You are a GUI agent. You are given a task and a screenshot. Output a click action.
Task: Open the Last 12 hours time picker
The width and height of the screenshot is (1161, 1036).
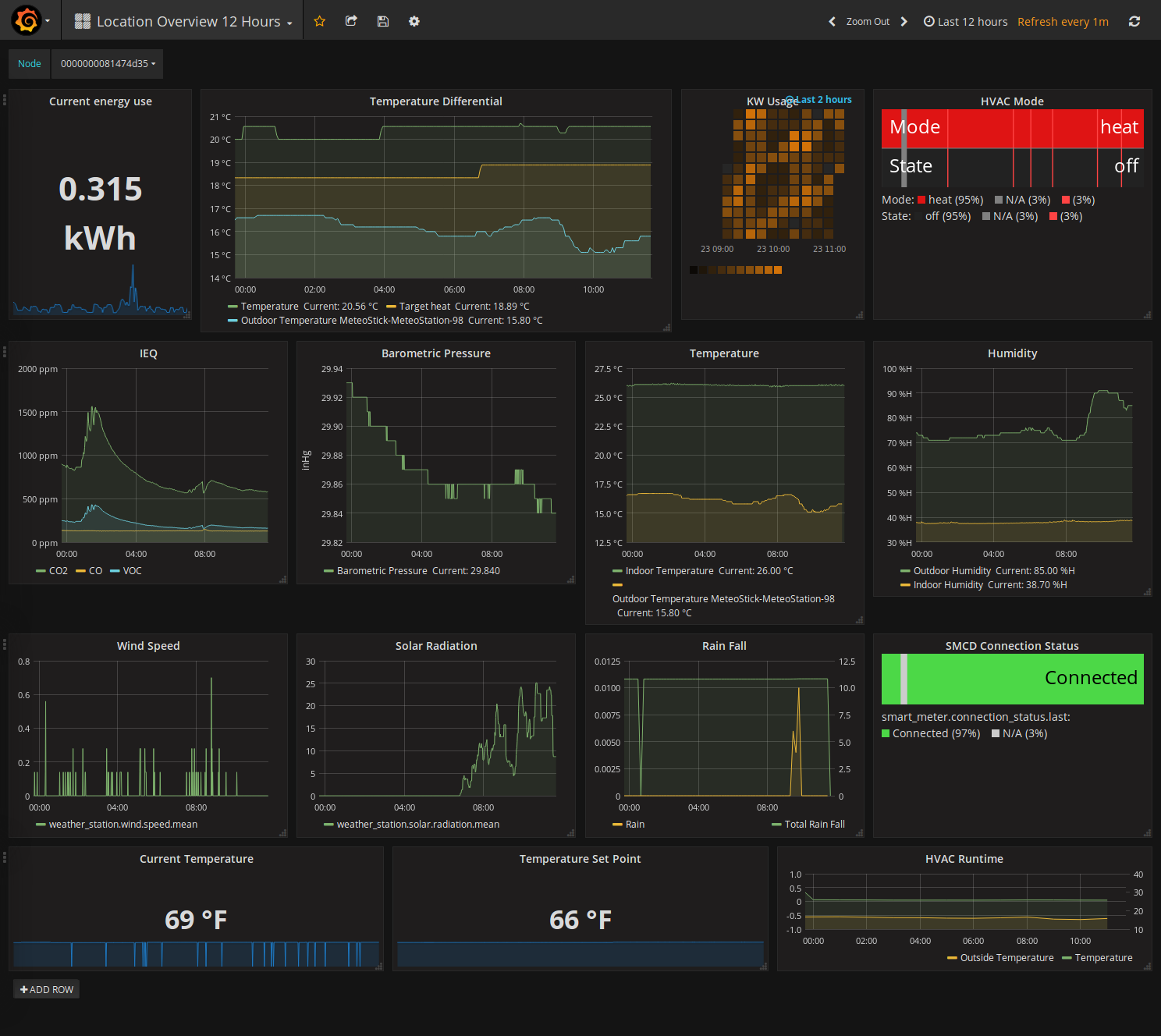(x=966, y=22)
